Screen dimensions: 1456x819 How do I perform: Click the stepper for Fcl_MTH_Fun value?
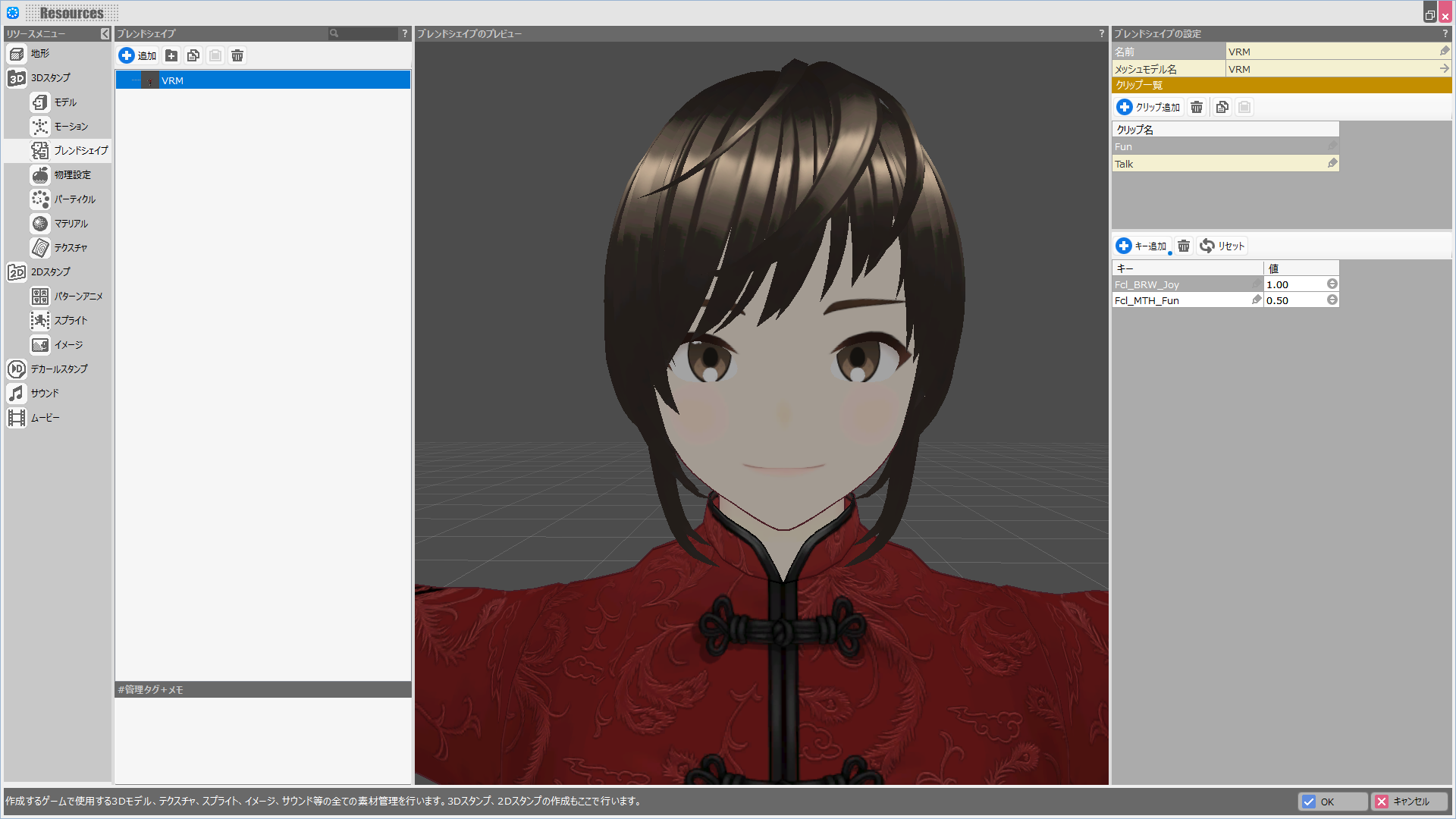(1332, 300)
